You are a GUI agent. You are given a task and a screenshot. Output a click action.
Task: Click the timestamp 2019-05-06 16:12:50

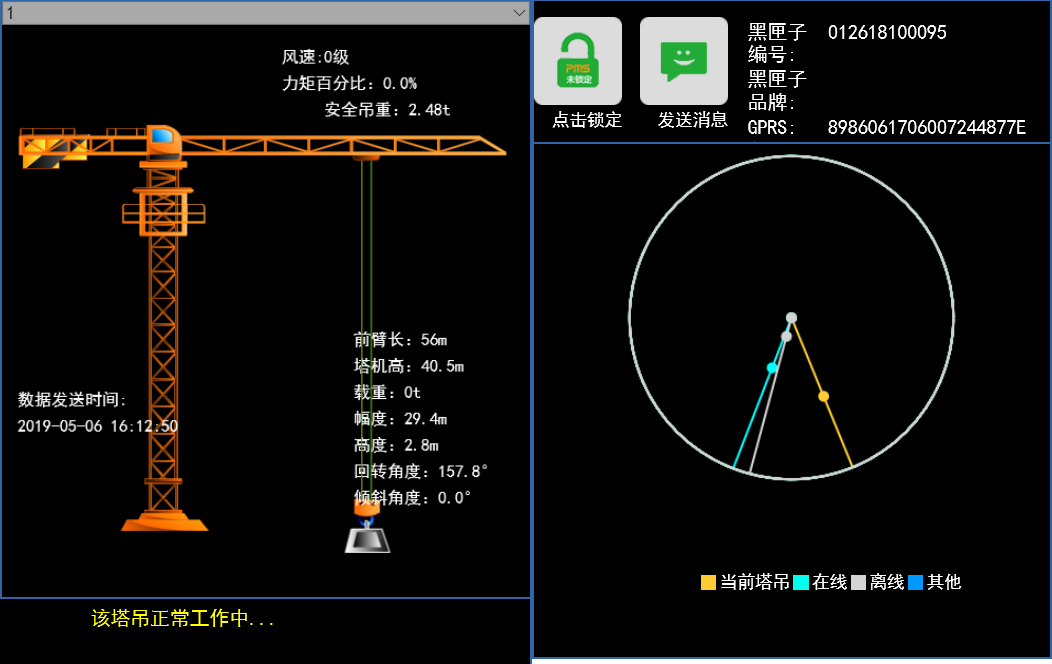(x=98, y=426)
